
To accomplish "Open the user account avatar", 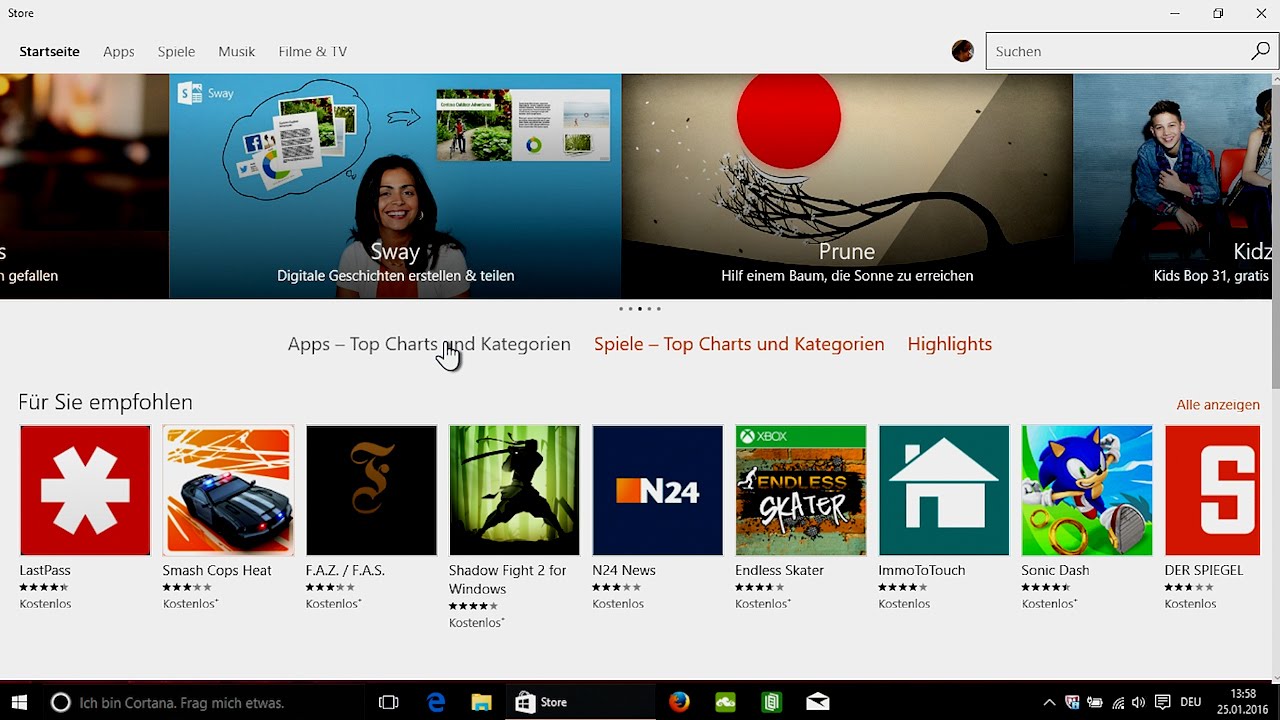I will (963, 51).
